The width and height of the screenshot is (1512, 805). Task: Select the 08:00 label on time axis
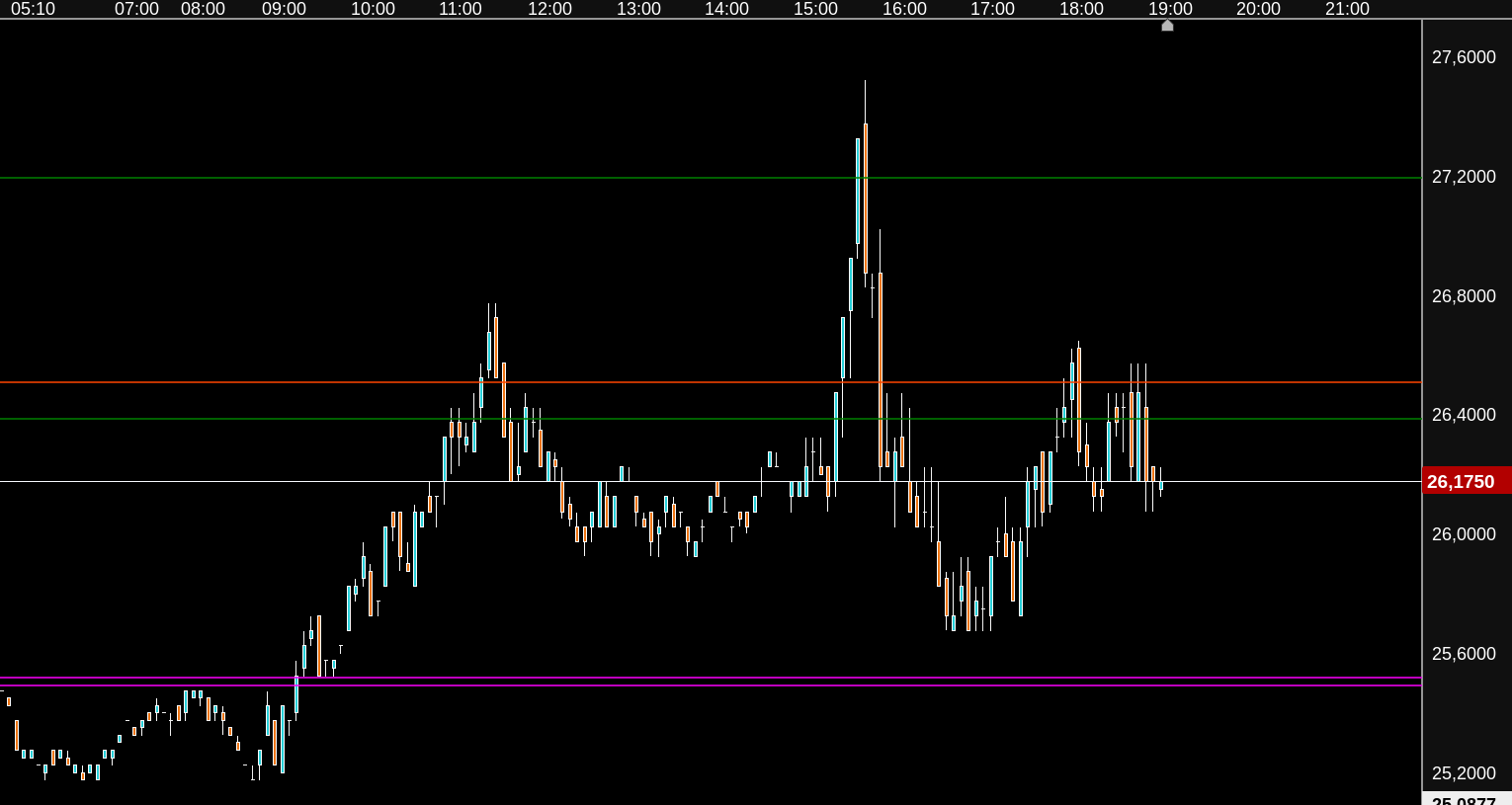tap(203, 9)
